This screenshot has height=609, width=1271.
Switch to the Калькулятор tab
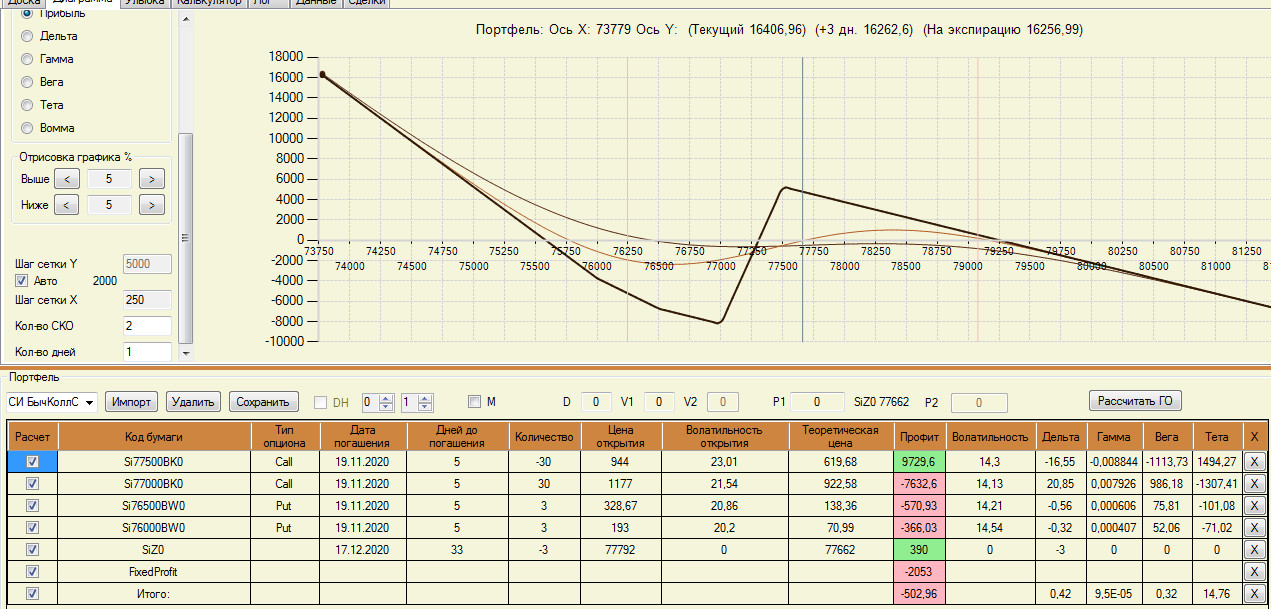(211, 4)
